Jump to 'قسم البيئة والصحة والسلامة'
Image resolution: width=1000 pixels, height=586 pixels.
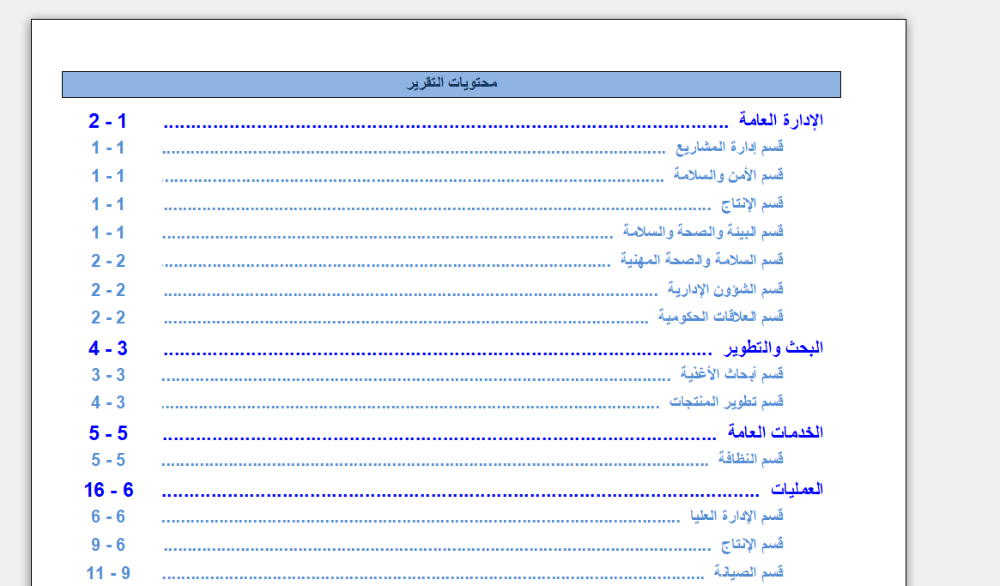(x=703, y=231)
